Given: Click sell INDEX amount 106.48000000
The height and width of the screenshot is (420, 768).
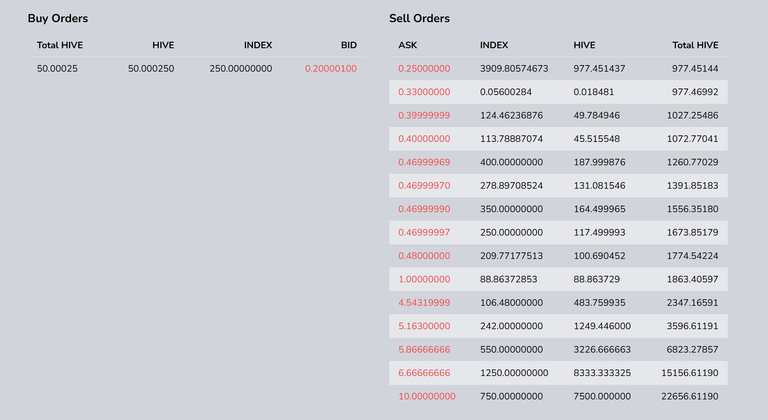Looking at the screenshot, I should (x=511, y=303).
